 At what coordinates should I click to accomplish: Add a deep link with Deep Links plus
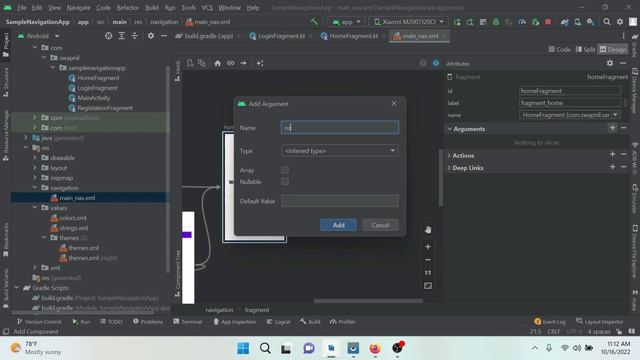point(612,167)
